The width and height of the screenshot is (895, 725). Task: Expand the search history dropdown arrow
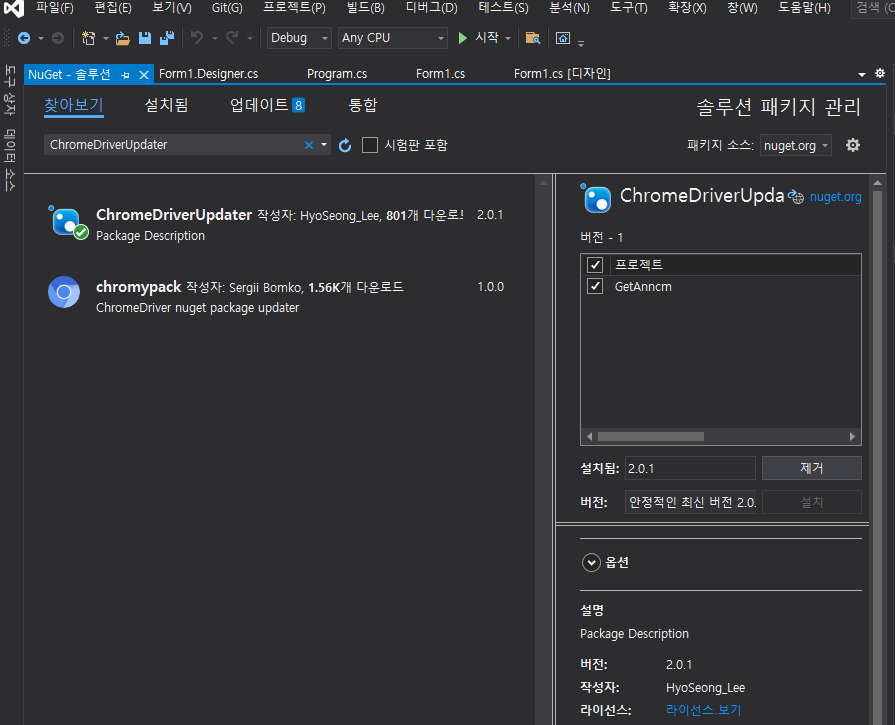(x=324, y=145)
